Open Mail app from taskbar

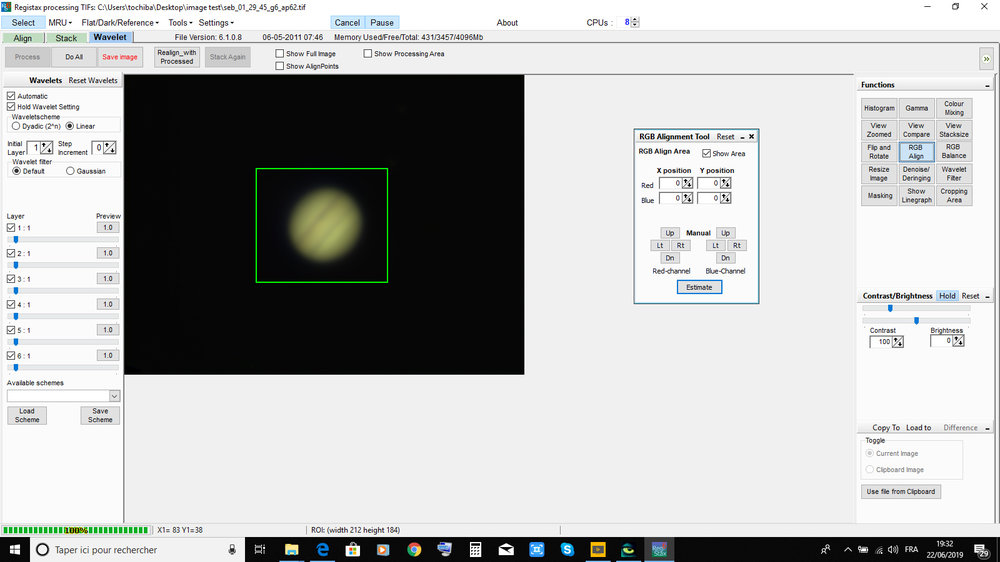pos(506,549)
